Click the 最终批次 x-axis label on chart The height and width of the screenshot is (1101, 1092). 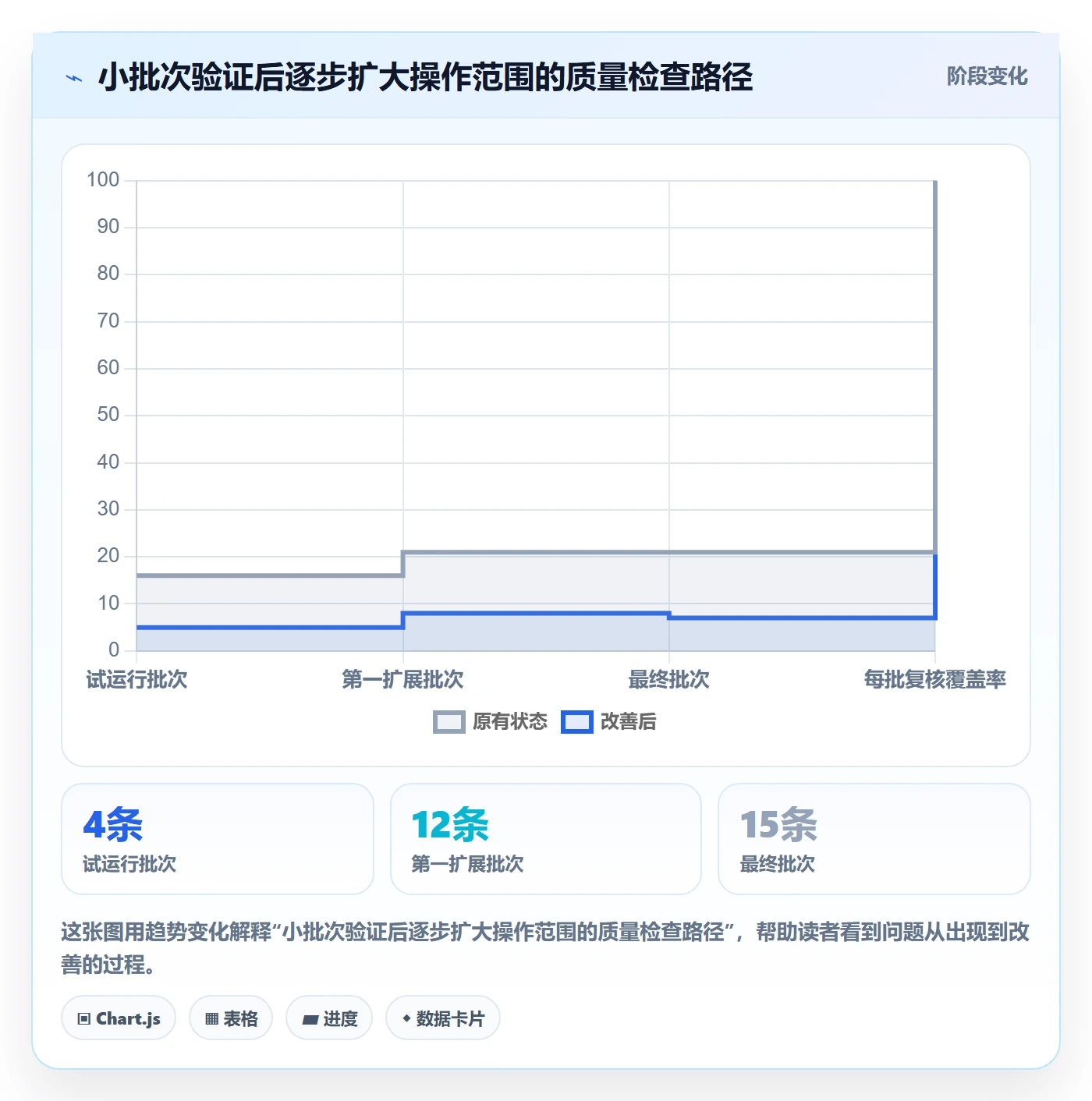669,679
